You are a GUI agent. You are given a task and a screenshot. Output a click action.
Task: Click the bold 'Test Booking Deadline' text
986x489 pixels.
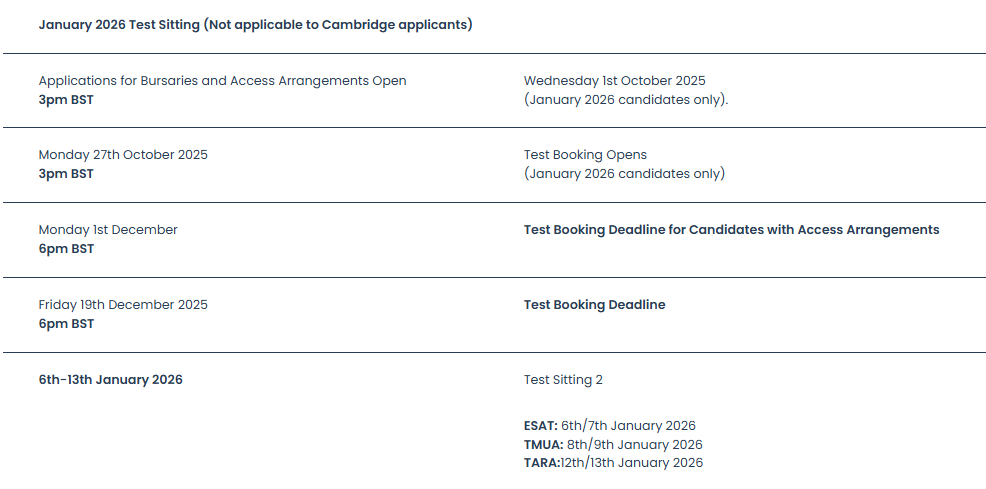point(594,305)
